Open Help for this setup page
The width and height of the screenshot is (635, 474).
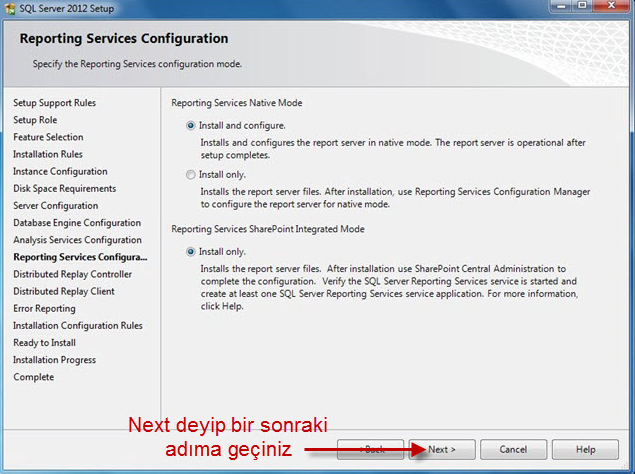click(x=585, y=449)
